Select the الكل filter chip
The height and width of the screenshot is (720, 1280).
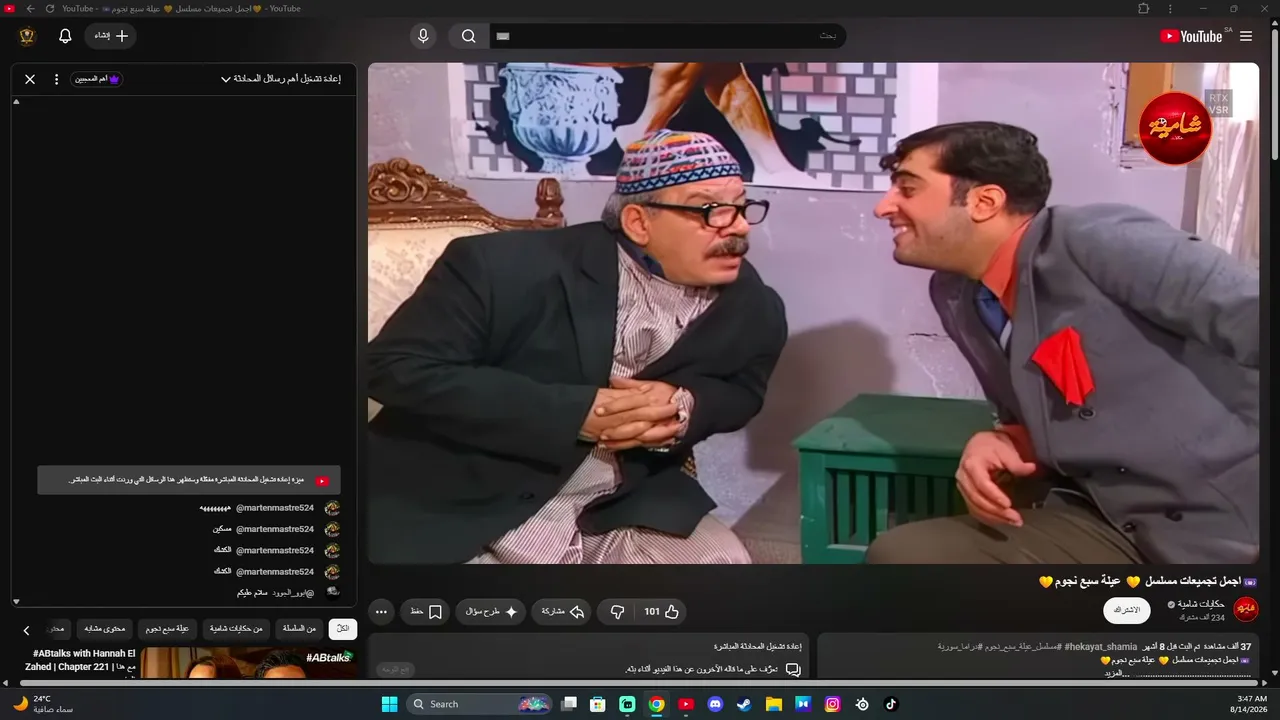point(343,629)
